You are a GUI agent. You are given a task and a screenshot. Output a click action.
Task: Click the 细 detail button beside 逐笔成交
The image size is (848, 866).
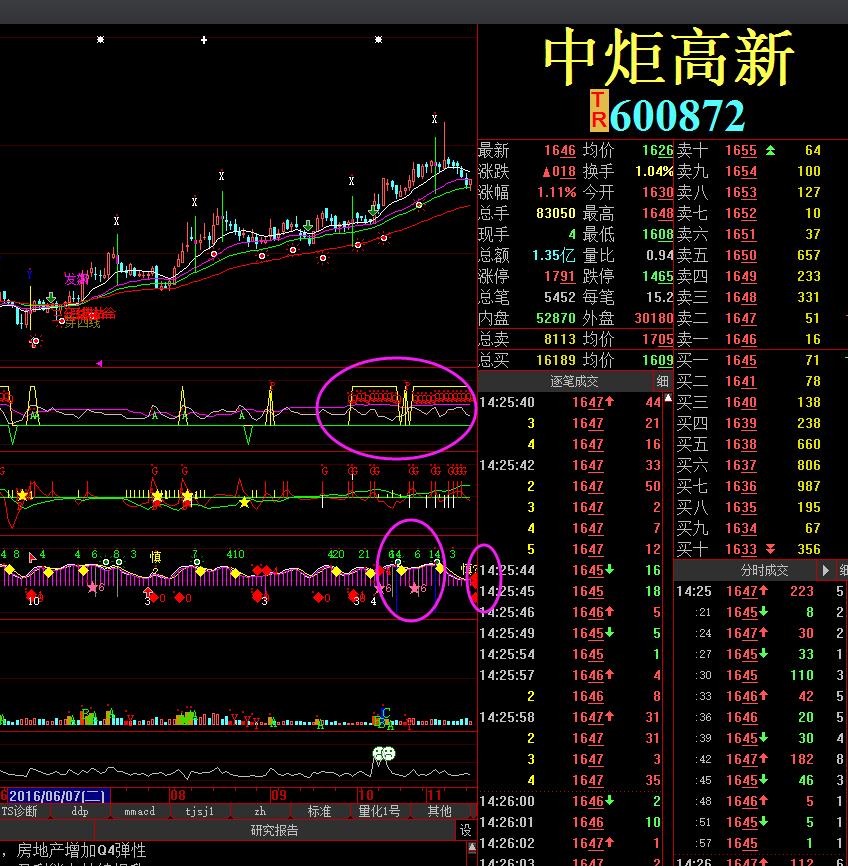click(662, 381)
